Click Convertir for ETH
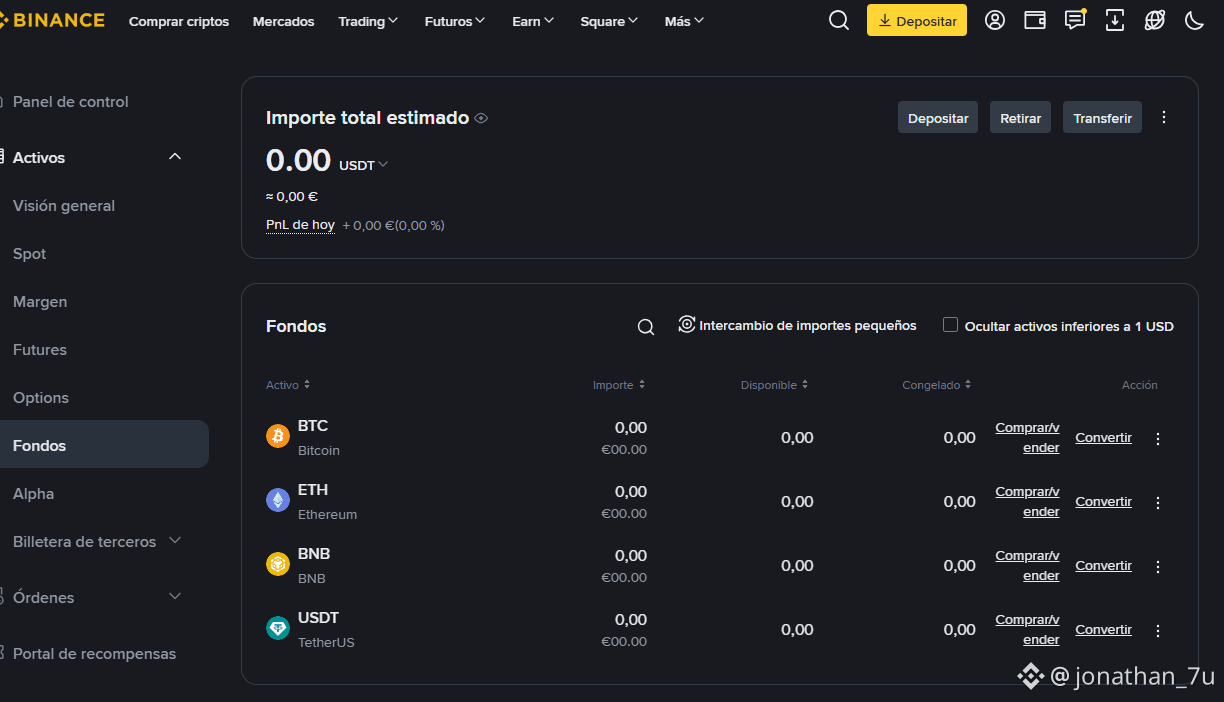This screenshot has height=702, width=1224. [1104, 502]
